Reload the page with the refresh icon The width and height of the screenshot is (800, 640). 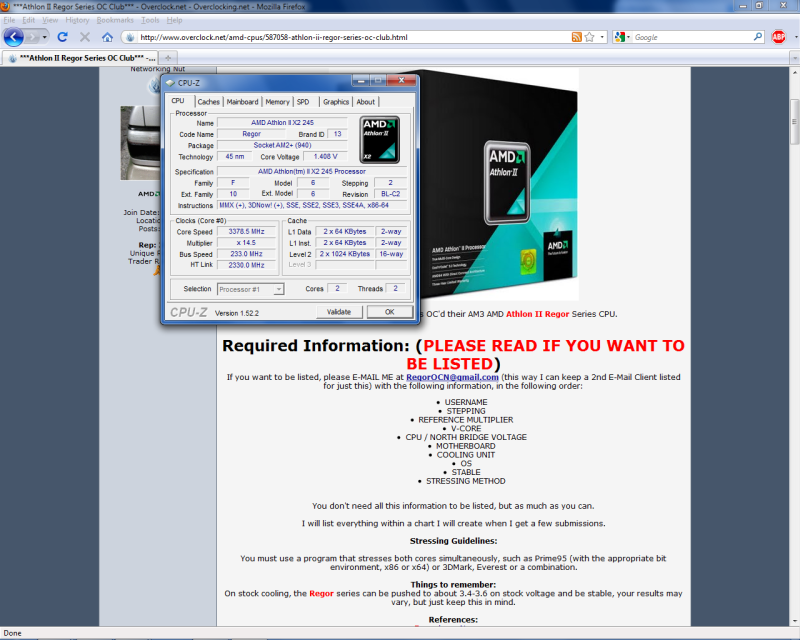click(63, 37)
